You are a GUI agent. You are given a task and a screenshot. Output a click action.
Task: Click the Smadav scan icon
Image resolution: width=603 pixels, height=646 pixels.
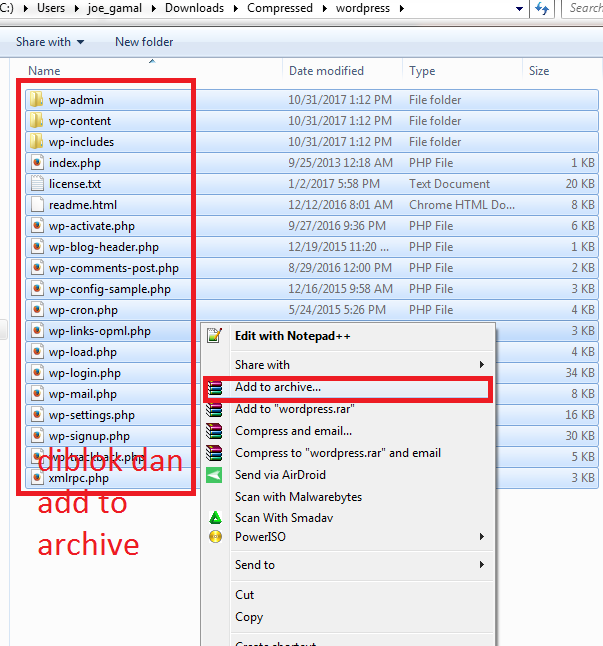pyautogui.click(x=213, y=518)
